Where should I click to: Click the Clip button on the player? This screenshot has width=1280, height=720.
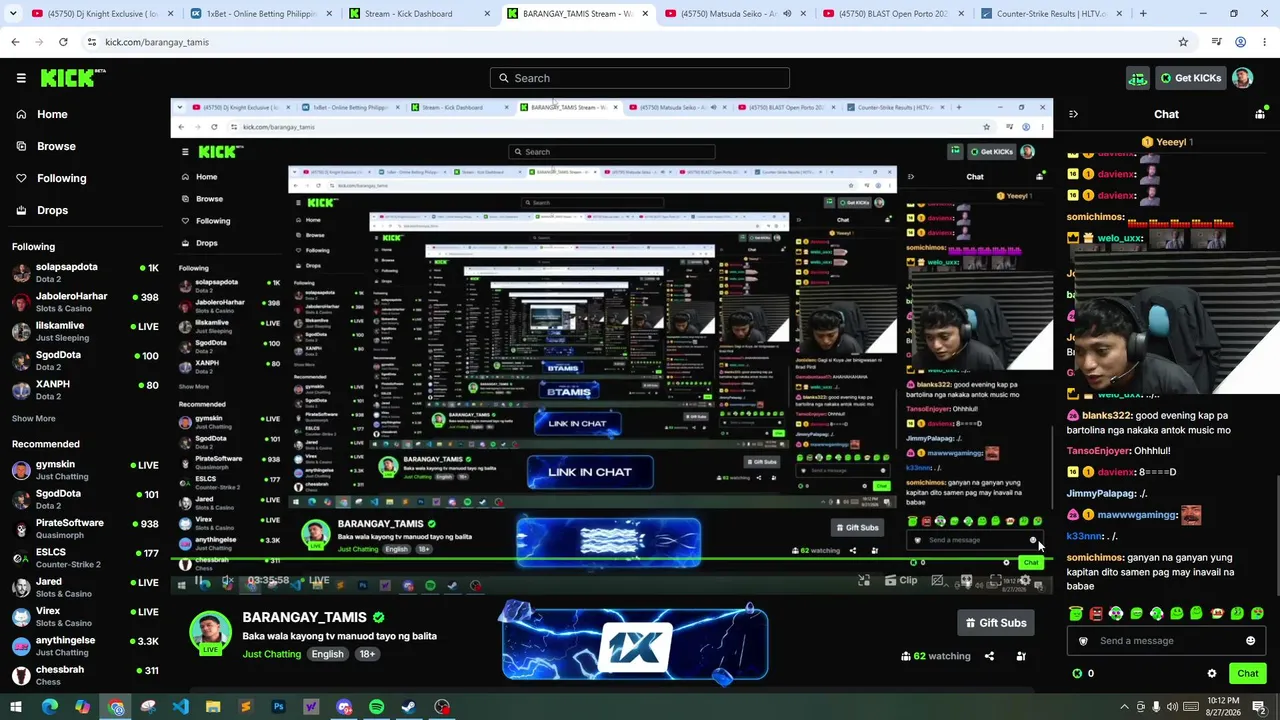click(900, 581)
